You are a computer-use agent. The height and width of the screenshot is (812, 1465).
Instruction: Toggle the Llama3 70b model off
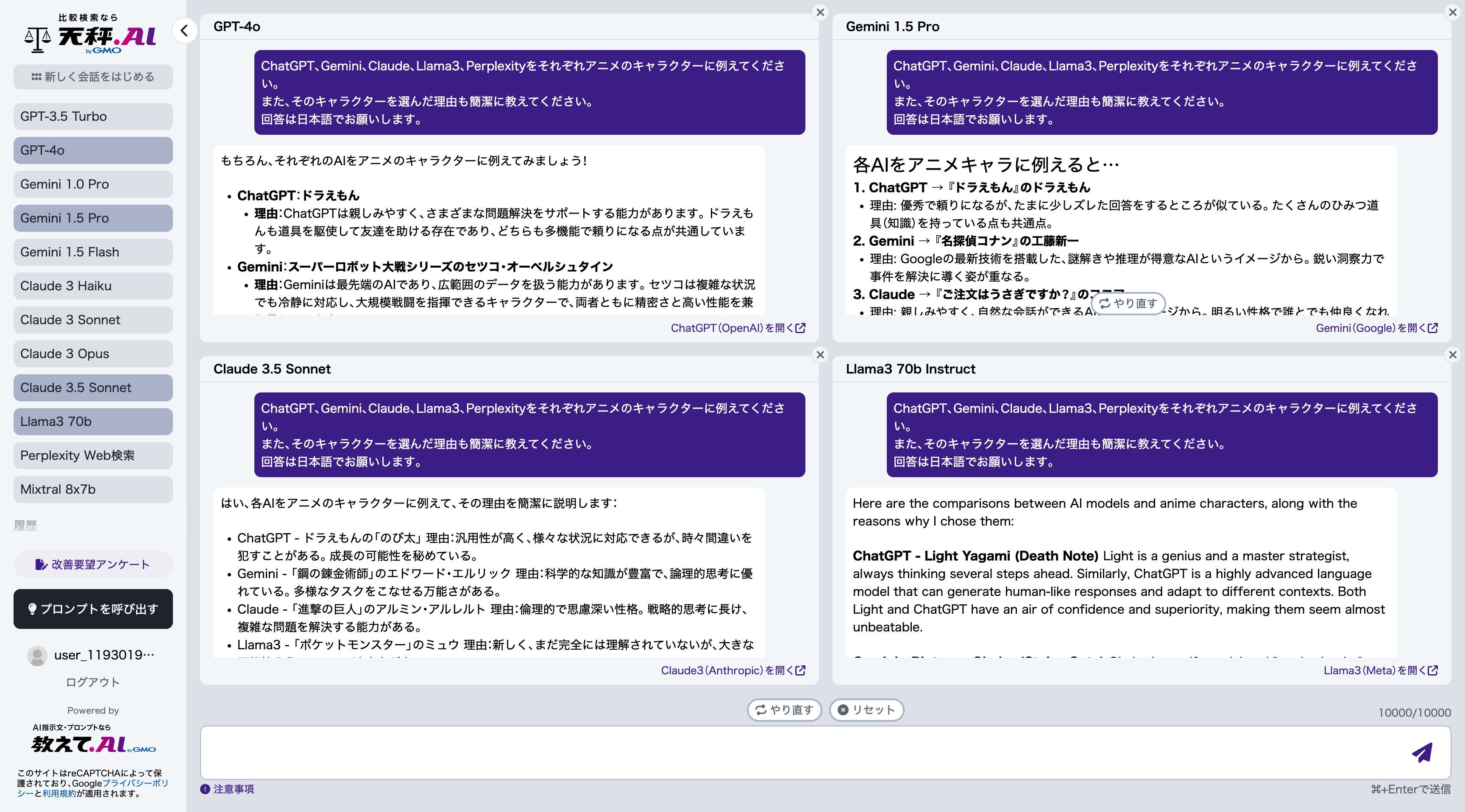coord(93,421)
